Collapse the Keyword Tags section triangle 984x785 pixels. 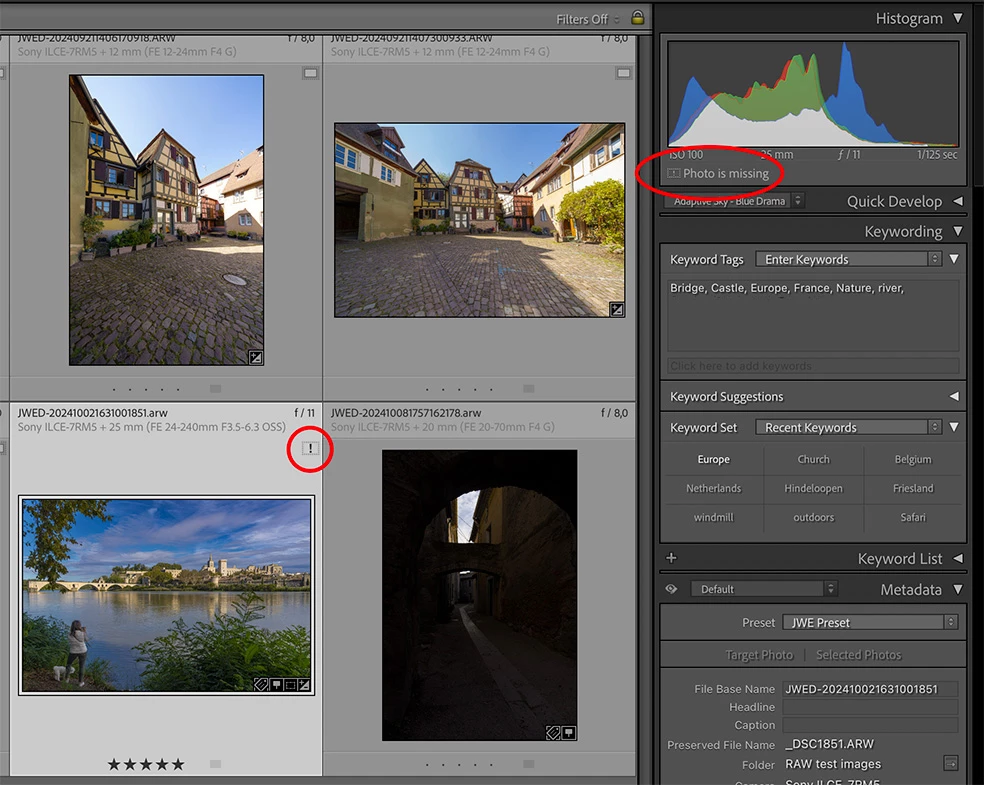coord(954,259)
